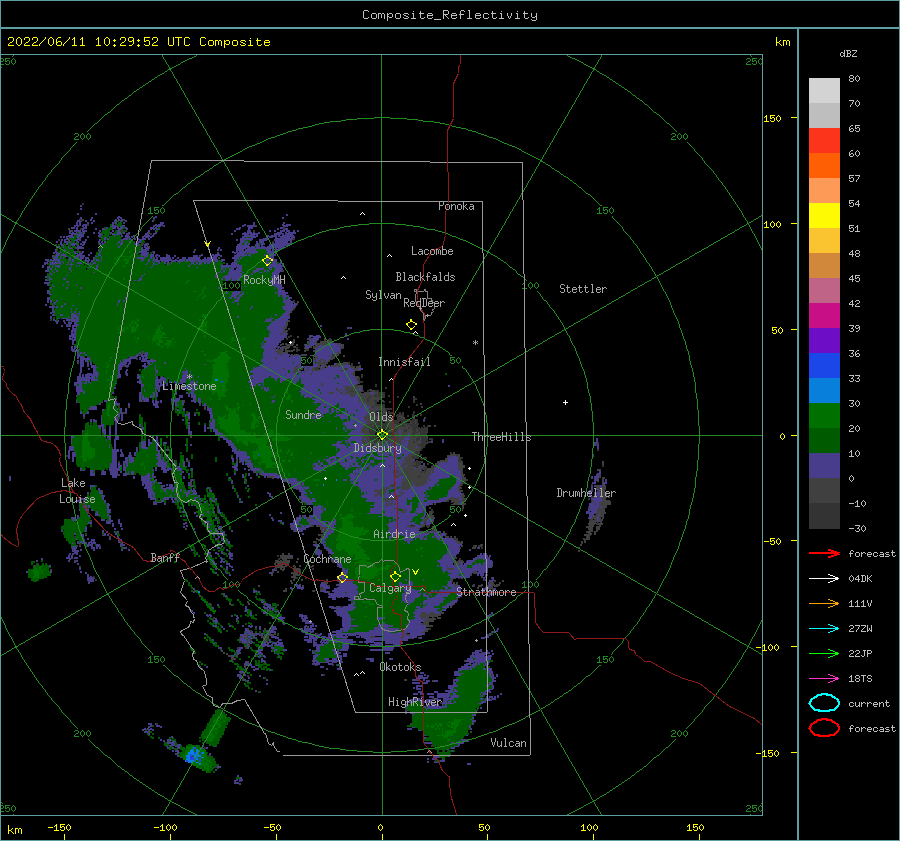This screenshot has height=841, width=900.
Task: Click the RockyMH label
Action: [x=264, y=280]
